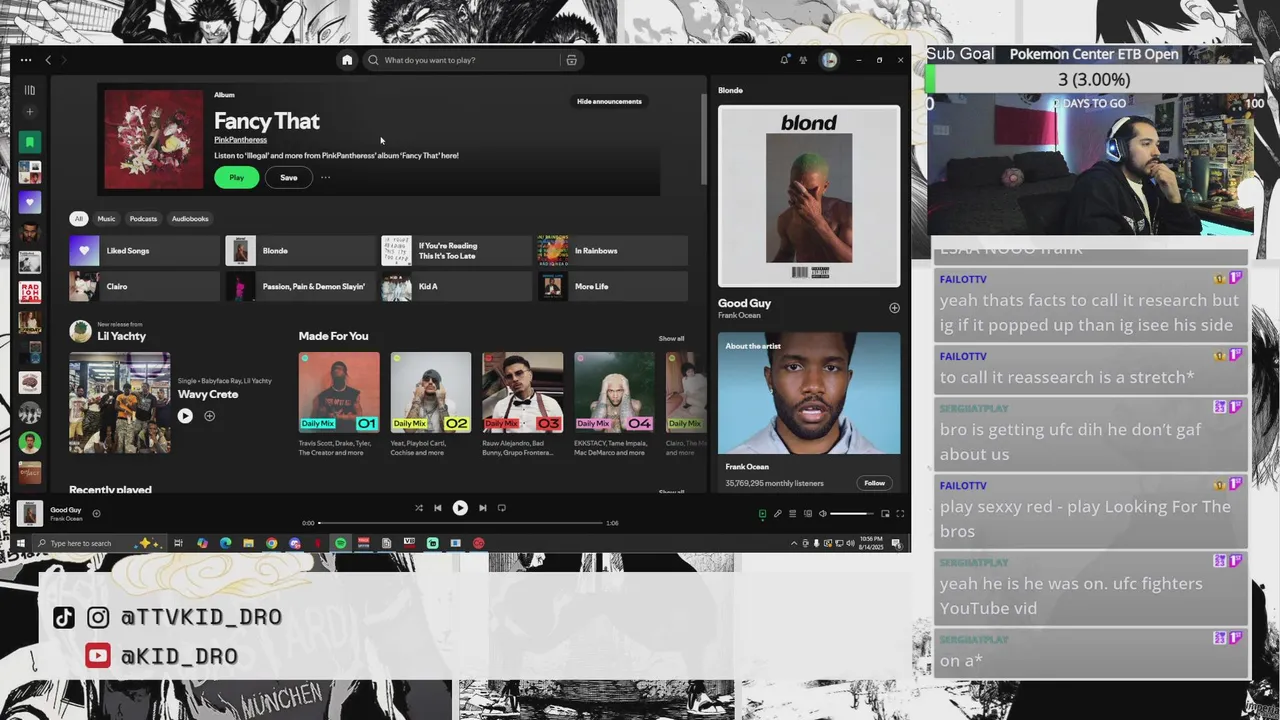
Task: Open the Blonde shortcut tile
Action: coord(300,251)
